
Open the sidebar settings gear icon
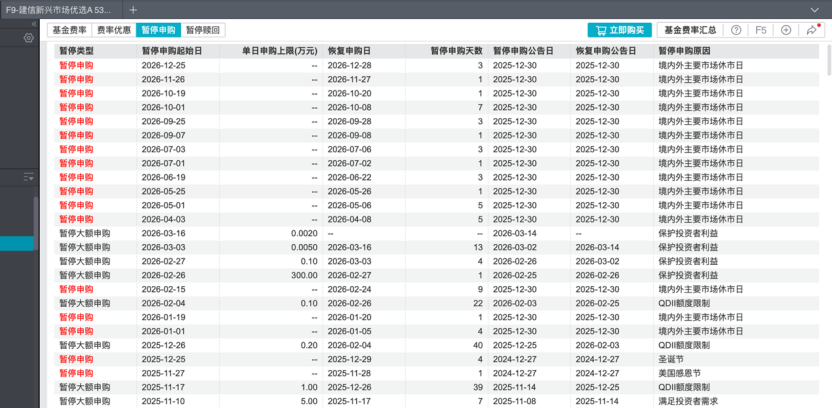pos(28,37)
